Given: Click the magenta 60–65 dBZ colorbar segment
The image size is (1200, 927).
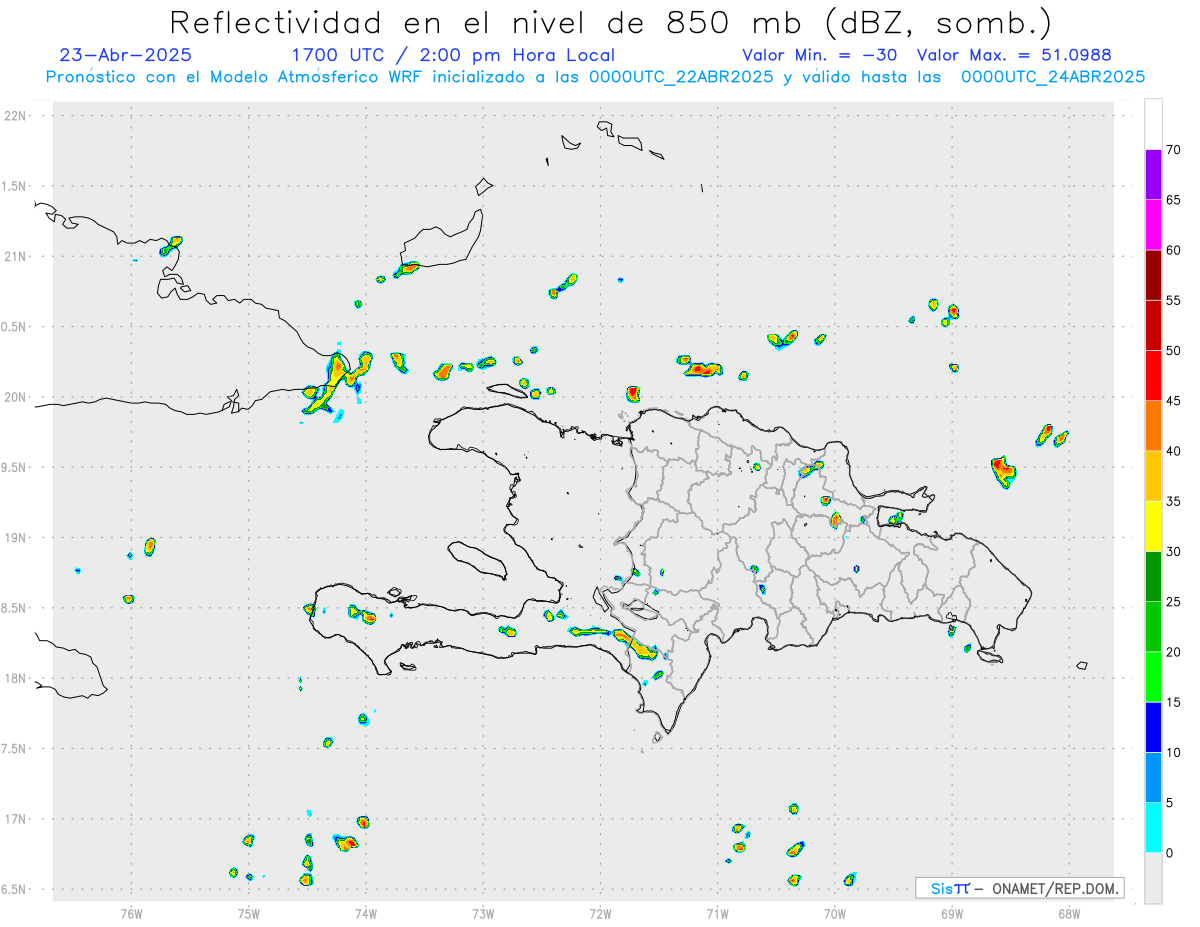Looking at the screenshot, I should pyautogui.click(x=1153, y=225).
